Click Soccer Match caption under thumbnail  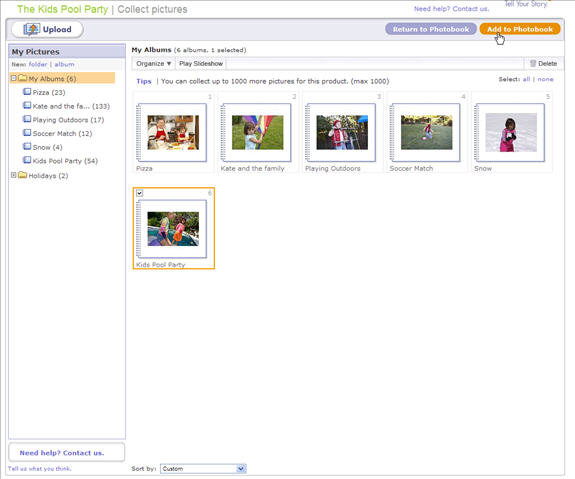411,168
